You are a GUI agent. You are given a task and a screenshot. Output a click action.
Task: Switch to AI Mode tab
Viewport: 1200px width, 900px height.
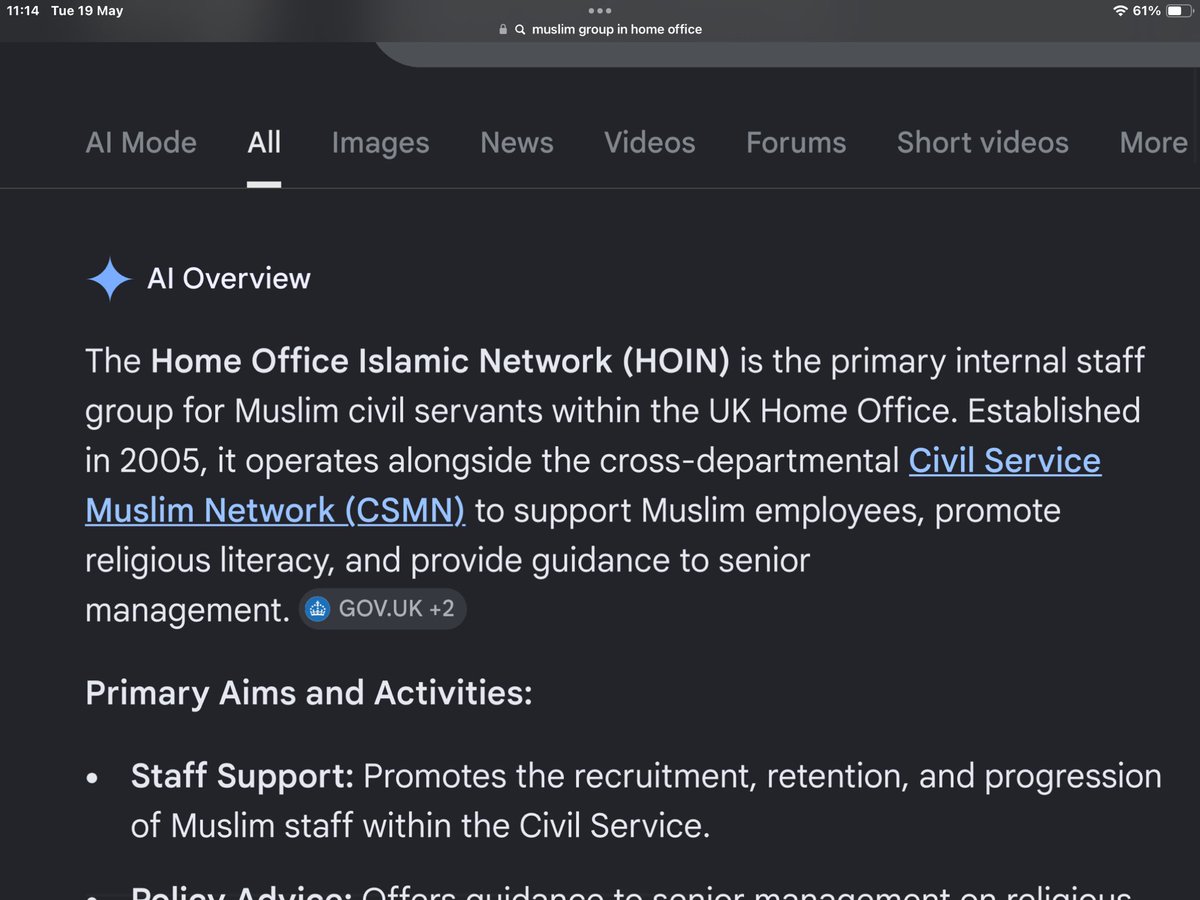point(141,143)
